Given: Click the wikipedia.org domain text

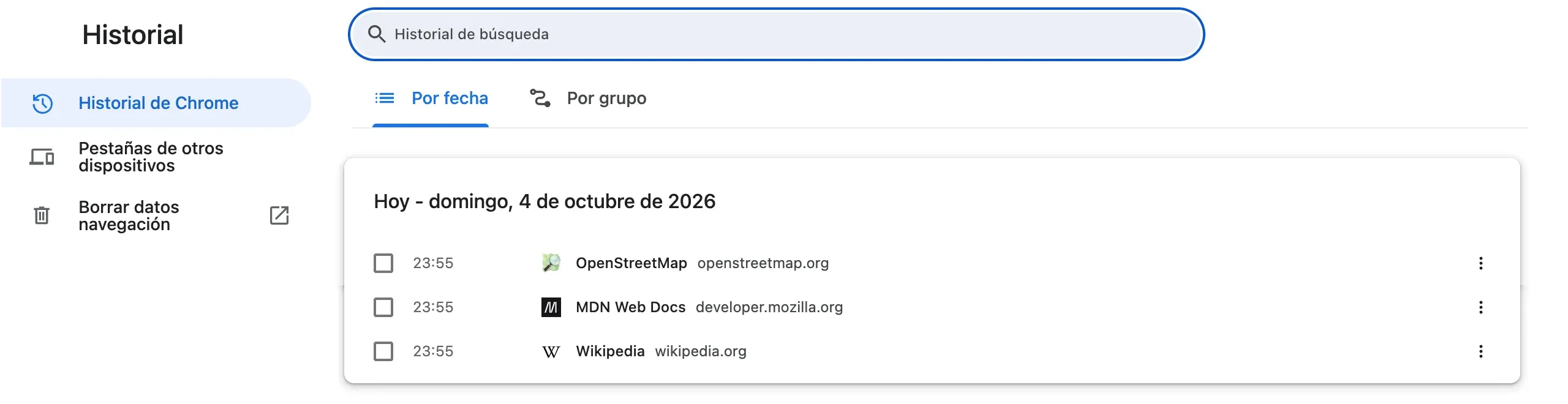Looking at the screenshot, I should click(x=701, y=351).
